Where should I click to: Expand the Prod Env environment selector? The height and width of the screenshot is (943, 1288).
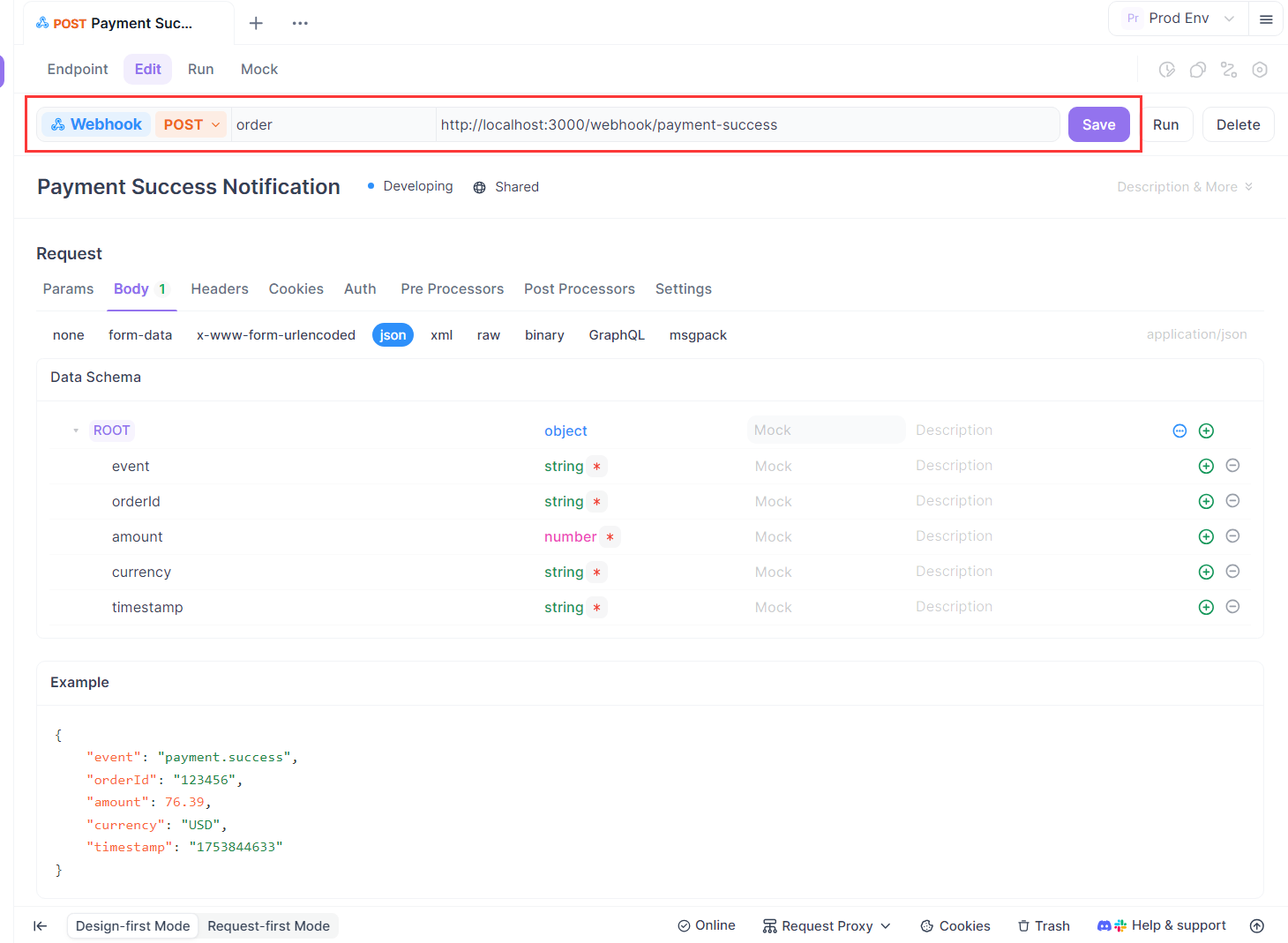click(1179, 19)
